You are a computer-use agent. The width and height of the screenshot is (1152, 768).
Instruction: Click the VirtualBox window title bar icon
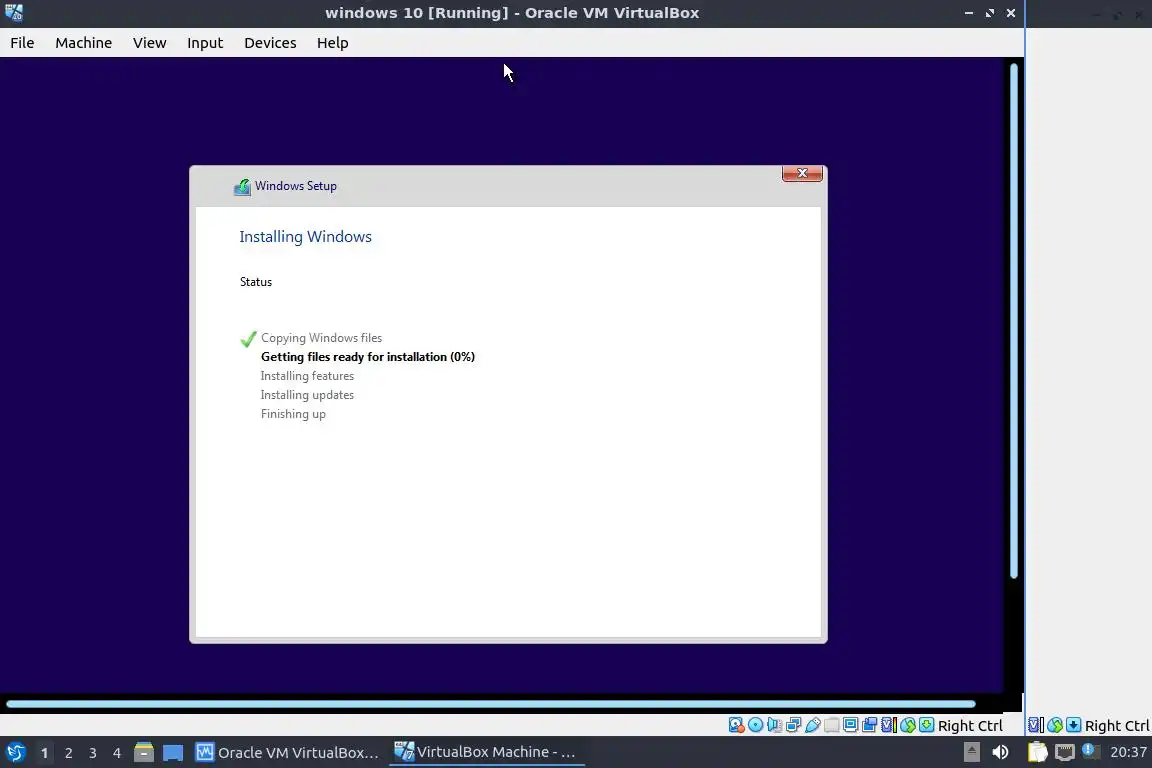[14, 12]
